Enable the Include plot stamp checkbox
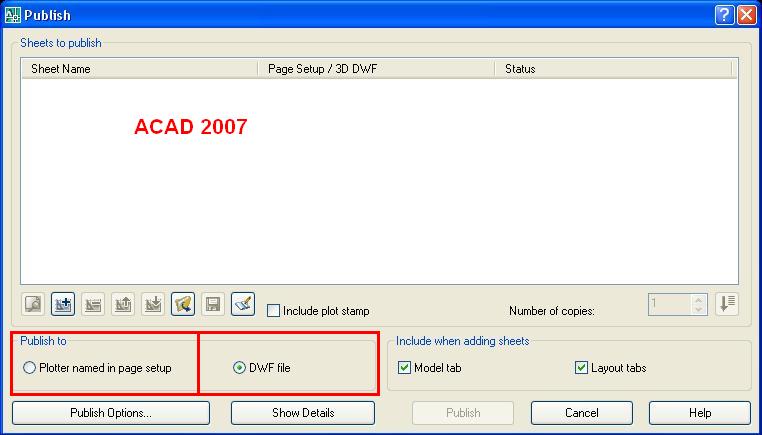This screenshot has height=435, width=762. tap(274, 311)
